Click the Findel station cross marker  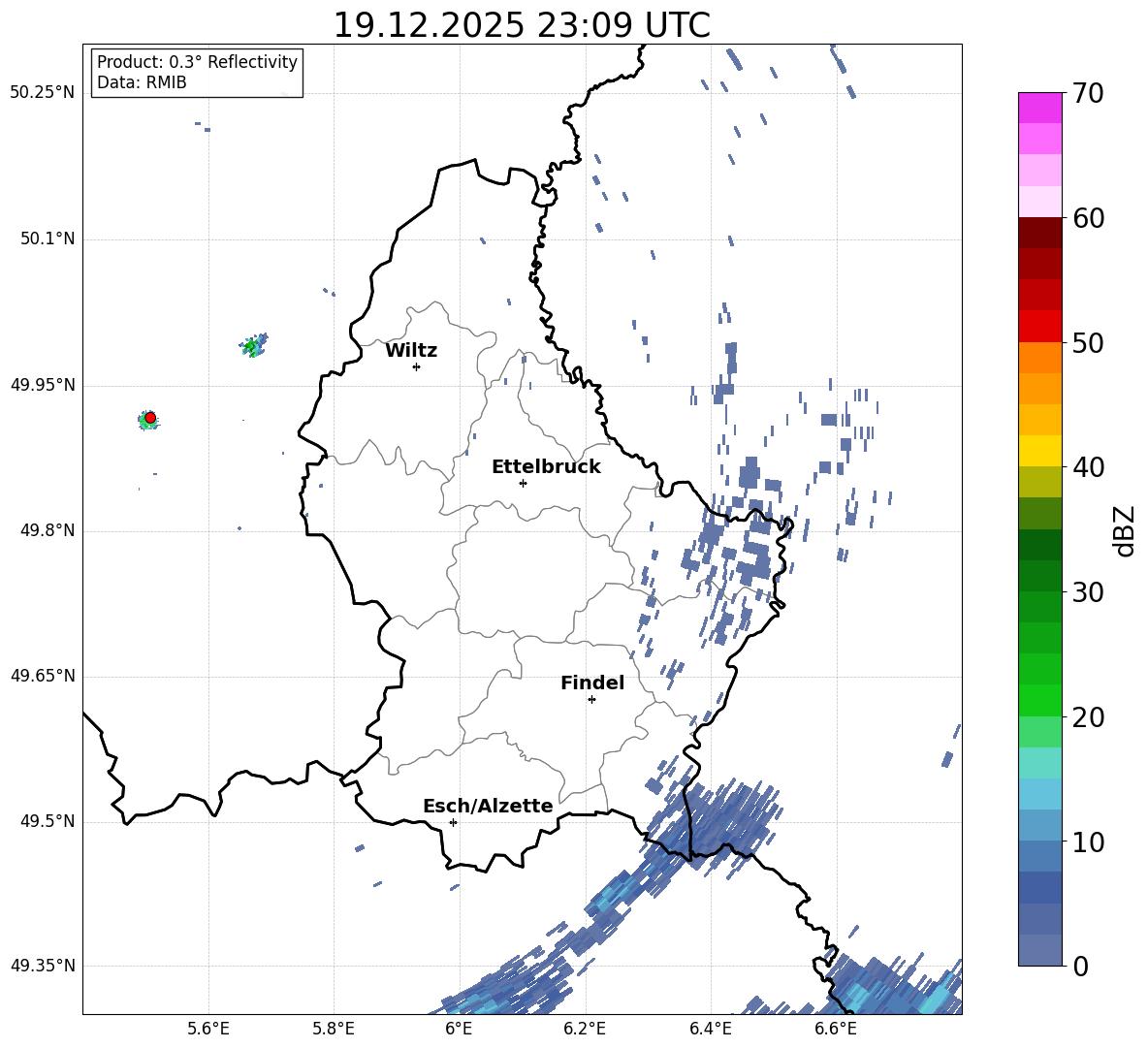point(591,700)
